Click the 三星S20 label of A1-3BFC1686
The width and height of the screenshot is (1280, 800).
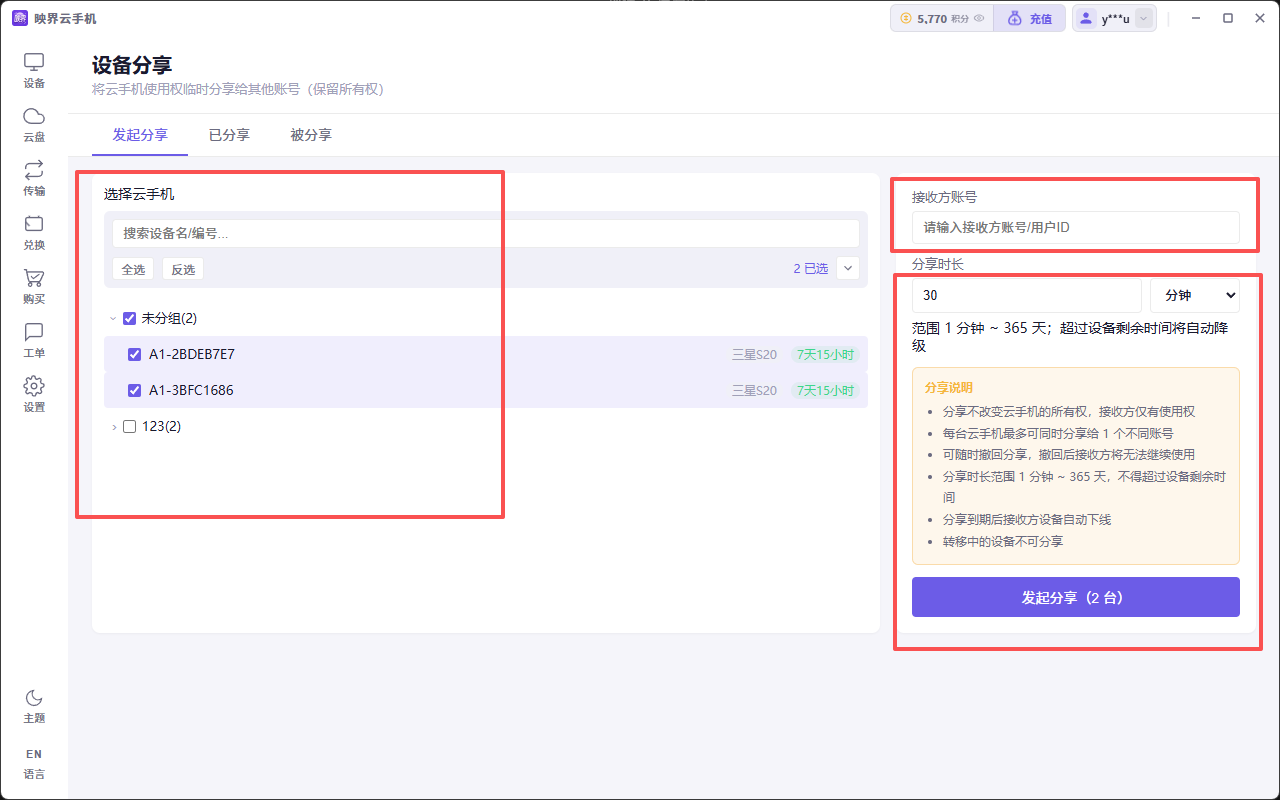point(754,391)
